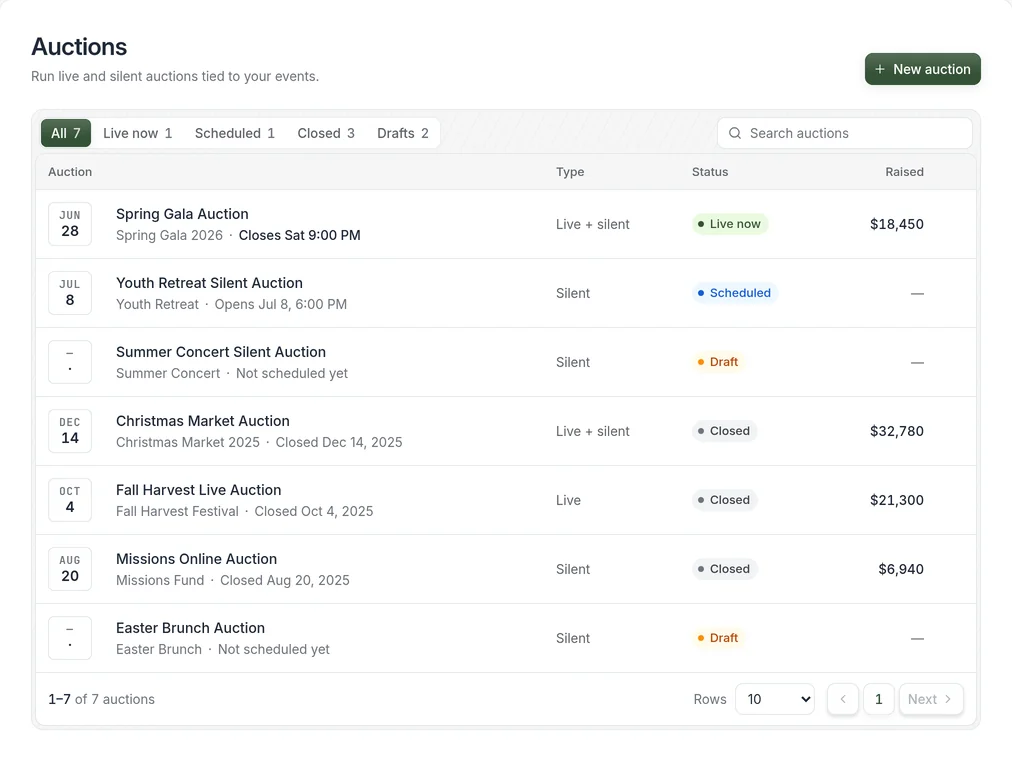
Task: Click the Scheduled status badge
Action: pyautogui.click(x=734, y=293)
